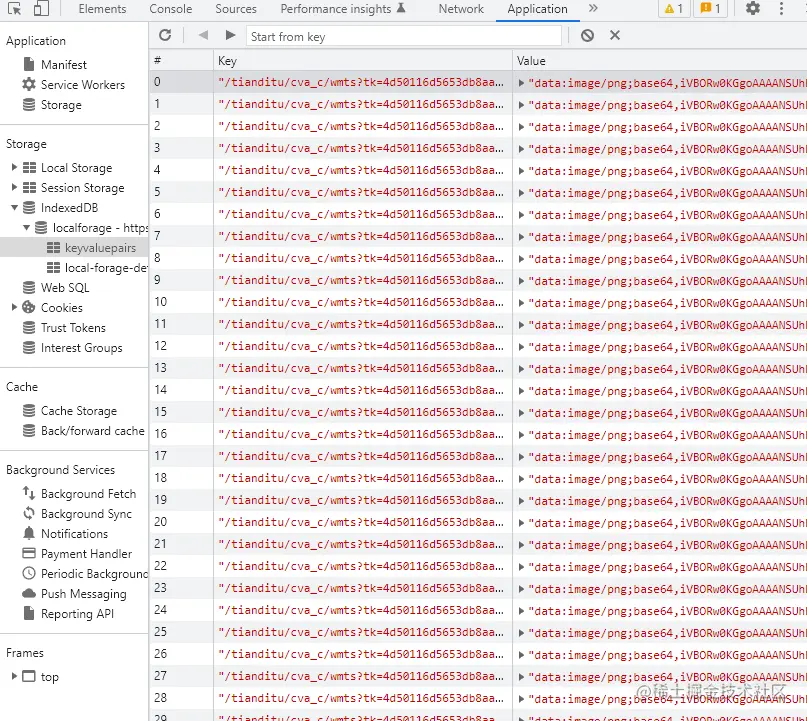Select the value cell in row 24
This screenshot has height=721, width=807.
[x=660, y=610]
